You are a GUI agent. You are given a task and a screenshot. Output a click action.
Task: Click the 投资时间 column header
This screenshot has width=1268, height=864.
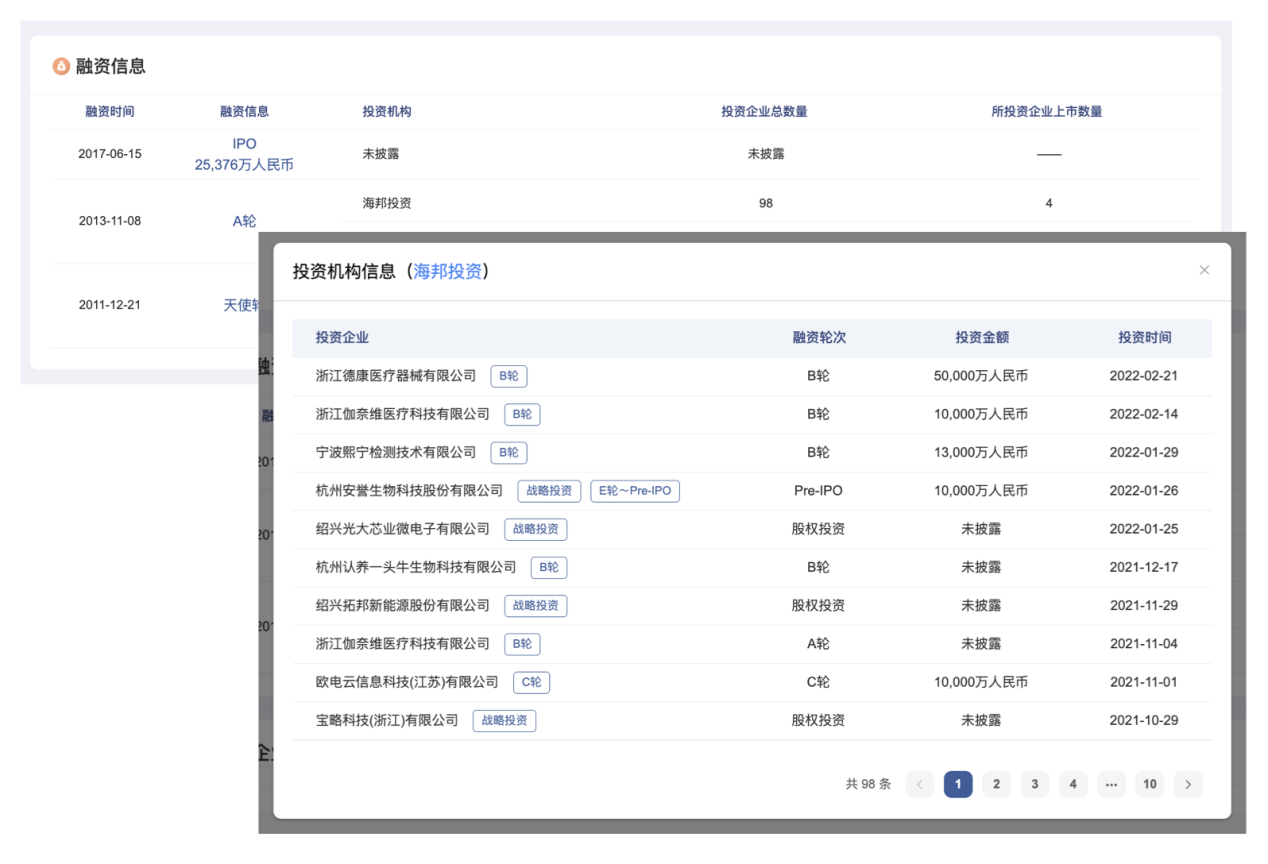(x=1144, y=338)
